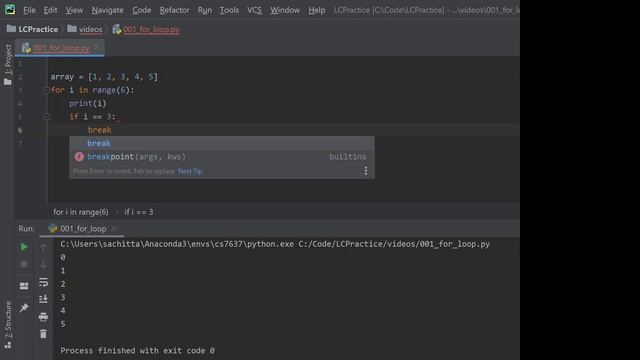The image size is (640, 360).
Task: Open the Project tool window sidebar
Action: (8, 64)
